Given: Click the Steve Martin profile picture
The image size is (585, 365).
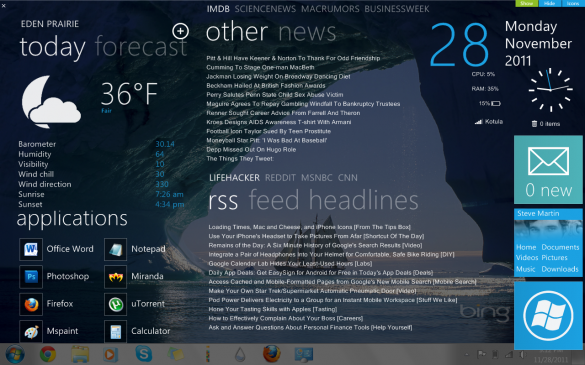Looking at the screenshot, I should pos(548,231).
